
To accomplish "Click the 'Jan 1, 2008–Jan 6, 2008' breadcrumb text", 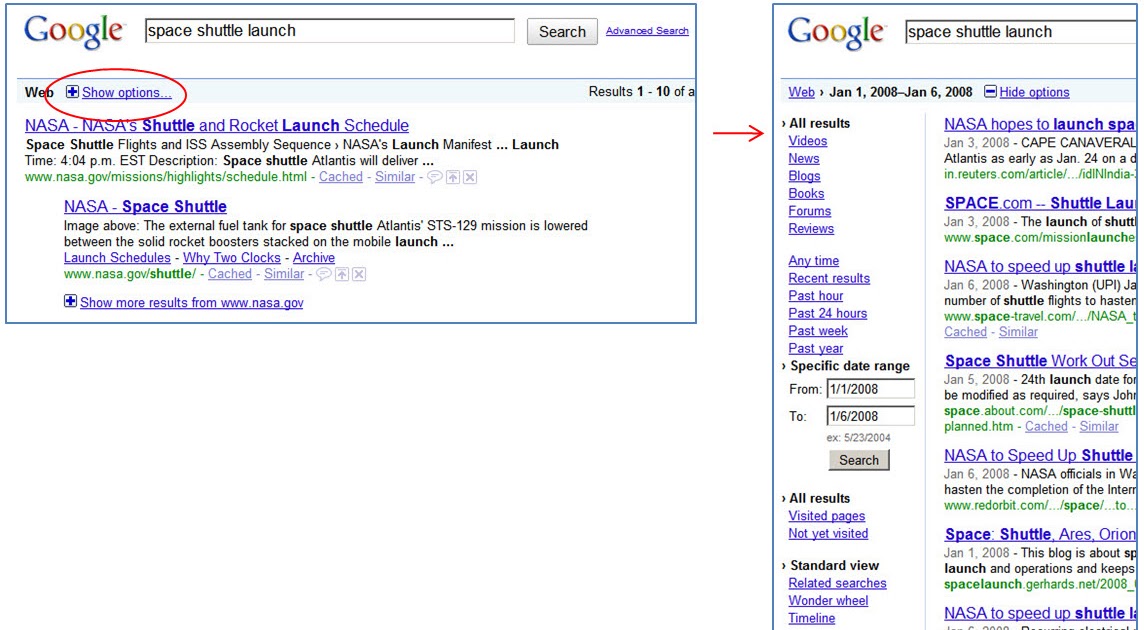I will [x=900, y=92].
